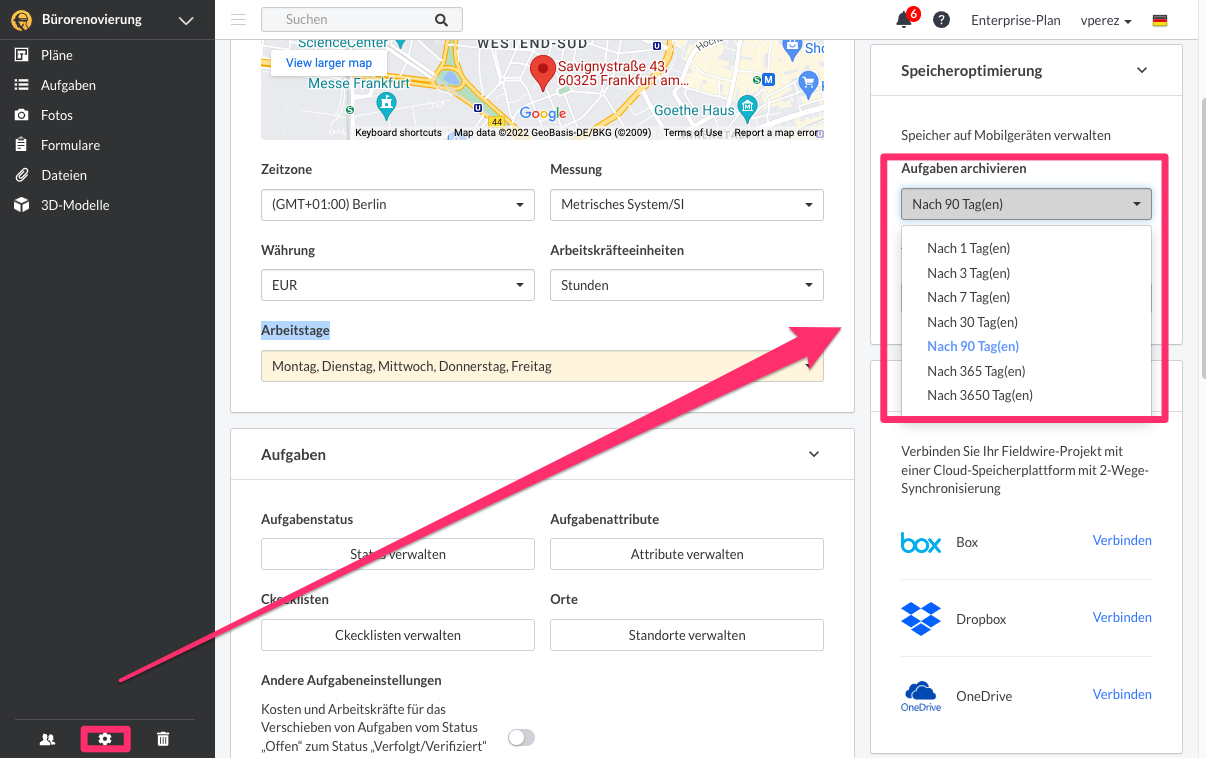
Task: Click the Enterprise-Plan label
Action: point(1015,20)
